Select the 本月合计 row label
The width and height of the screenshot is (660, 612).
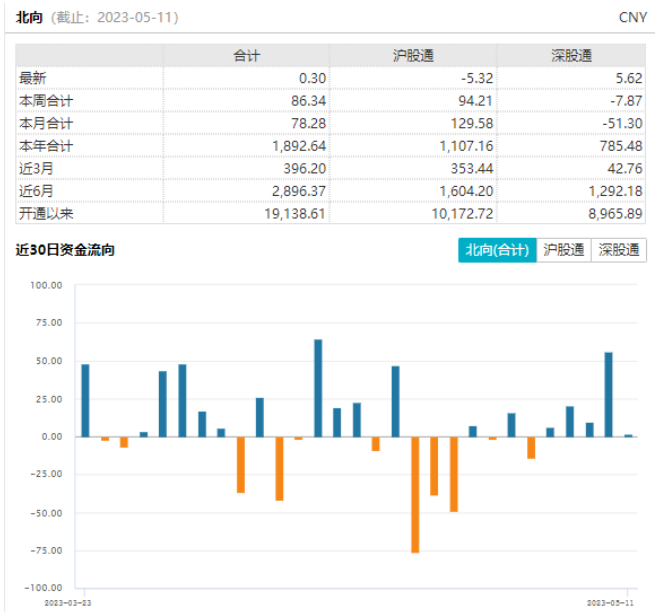[x=46, y=123]
